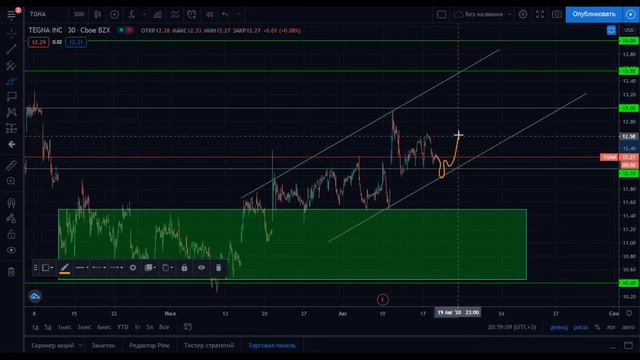This screenshot has height=360, width=640.
Task: Lock the selected drawing in floating toolbar
Action: click(x=184, y=268)
